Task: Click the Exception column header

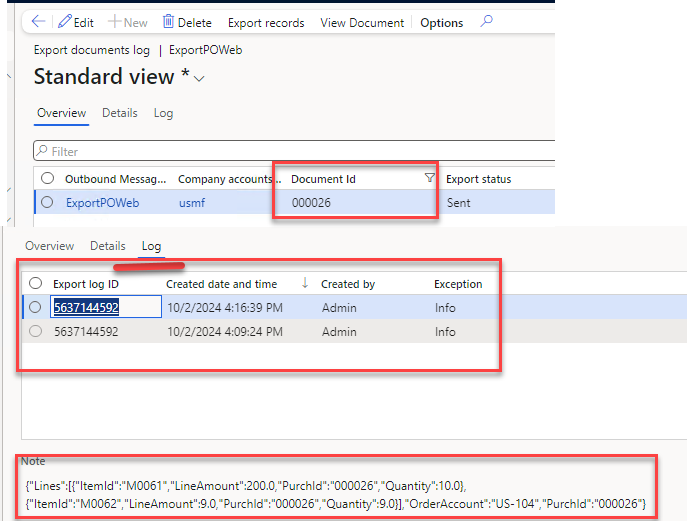Action: (458, 284)
